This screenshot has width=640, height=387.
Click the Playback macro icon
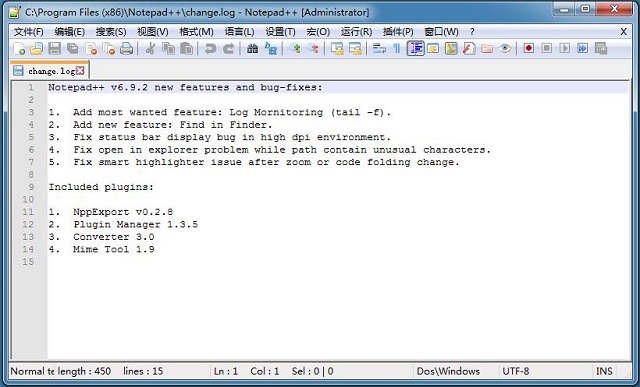[564, 49]
